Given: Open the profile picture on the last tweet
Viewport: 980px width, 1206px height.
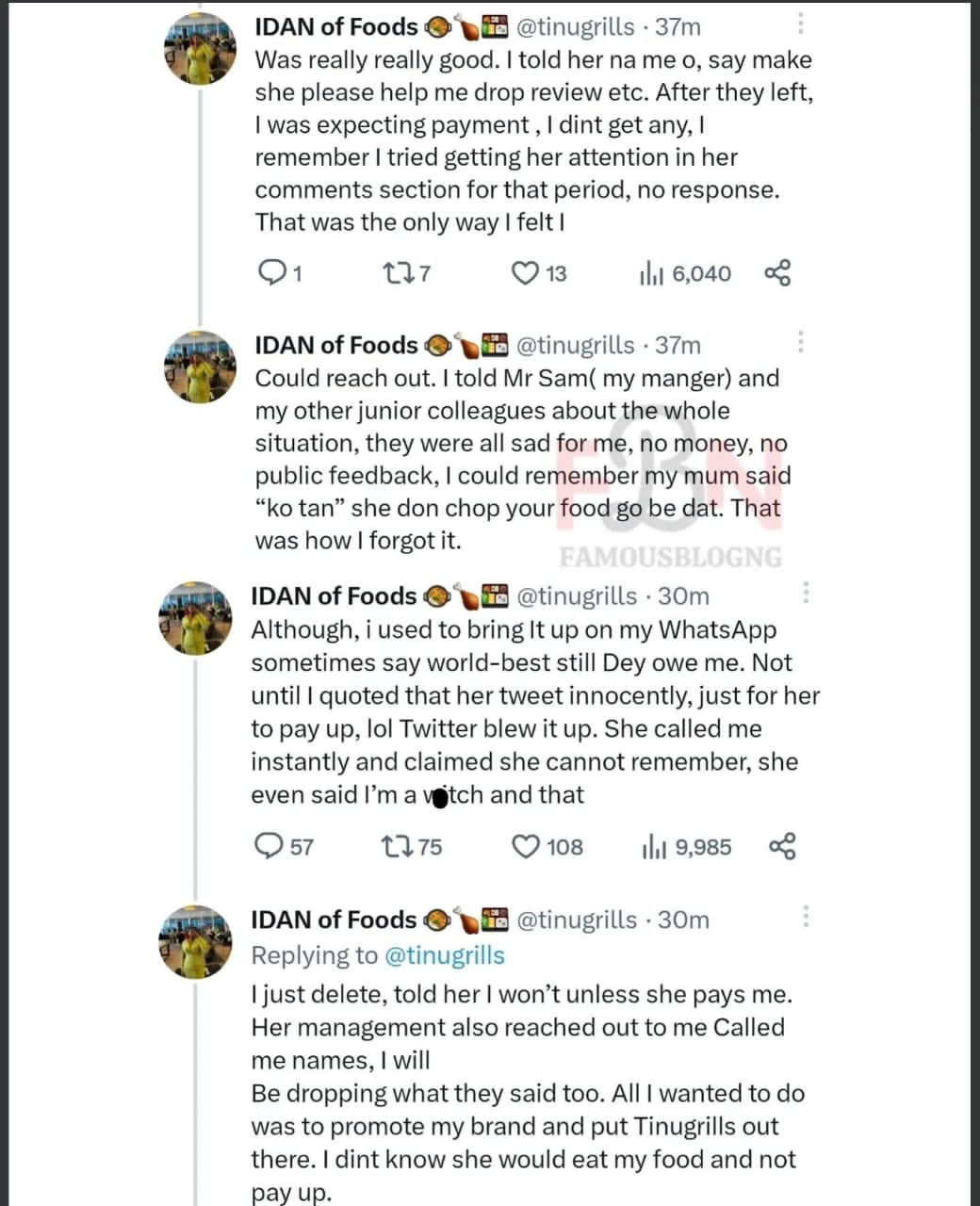Looking at the screenshot, I should [196, 941].
